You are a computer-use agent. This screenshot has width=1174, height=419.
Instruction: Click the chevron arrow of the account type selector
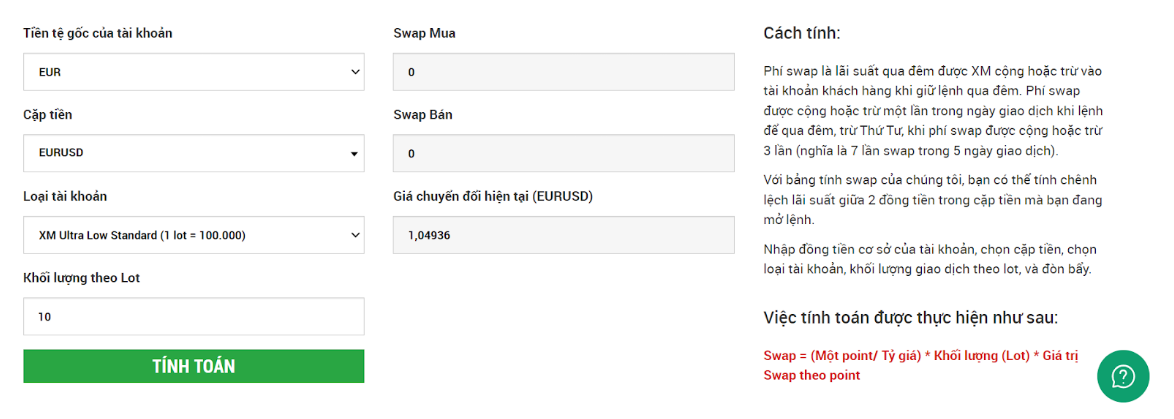point(354,236)
